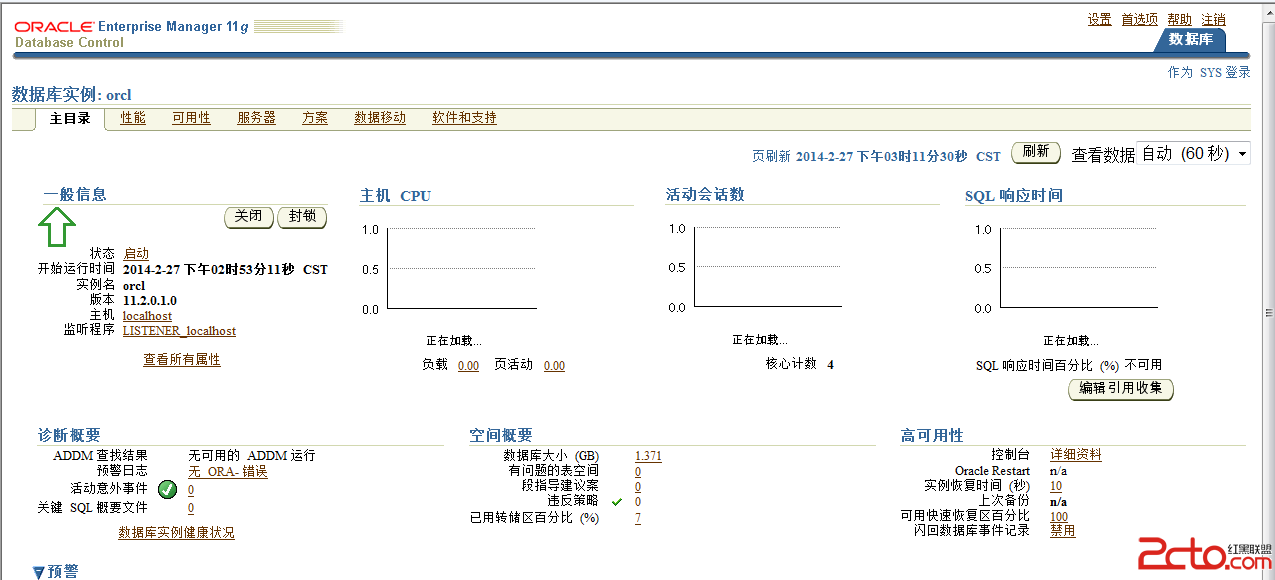Viewport: 1275px width, 580px height.
Task: Select the 数据库 tab at top right
Action: [1190, 39]
